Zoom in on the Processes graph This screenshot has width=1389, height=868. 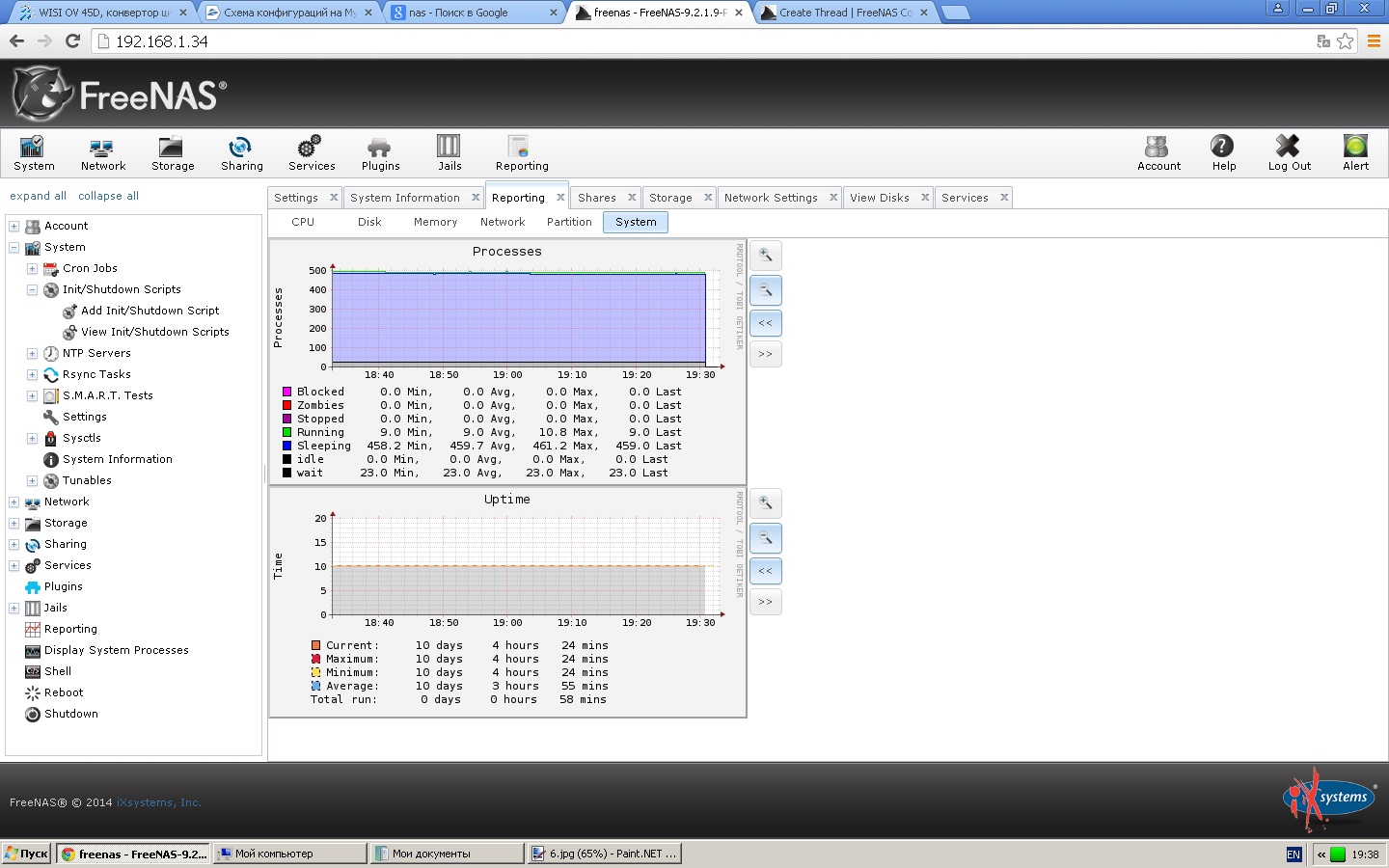click(766, 256)
